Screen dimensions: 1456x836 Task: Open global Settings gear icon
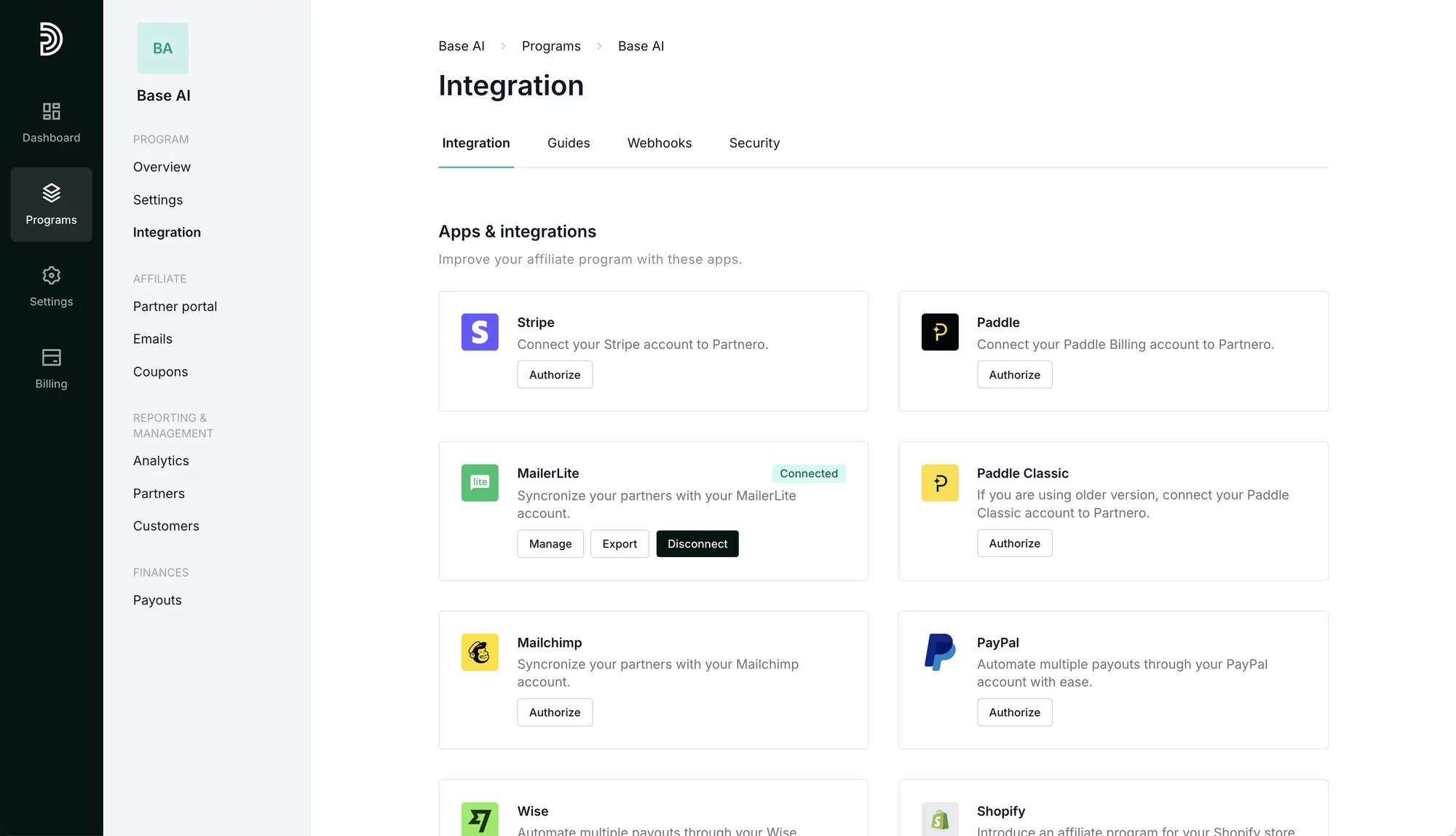51,276
